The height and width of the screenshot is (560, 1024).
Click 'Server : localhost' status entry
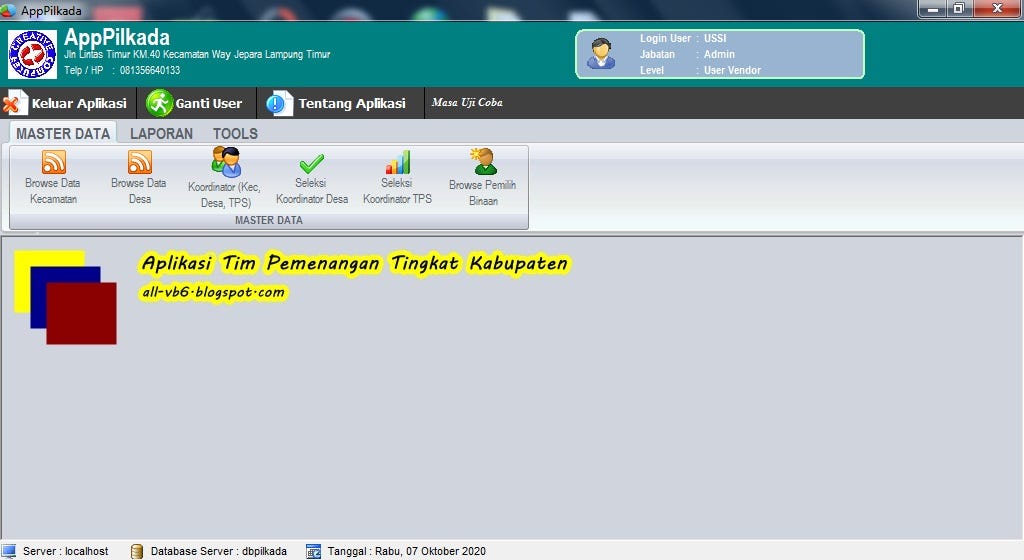65,552
